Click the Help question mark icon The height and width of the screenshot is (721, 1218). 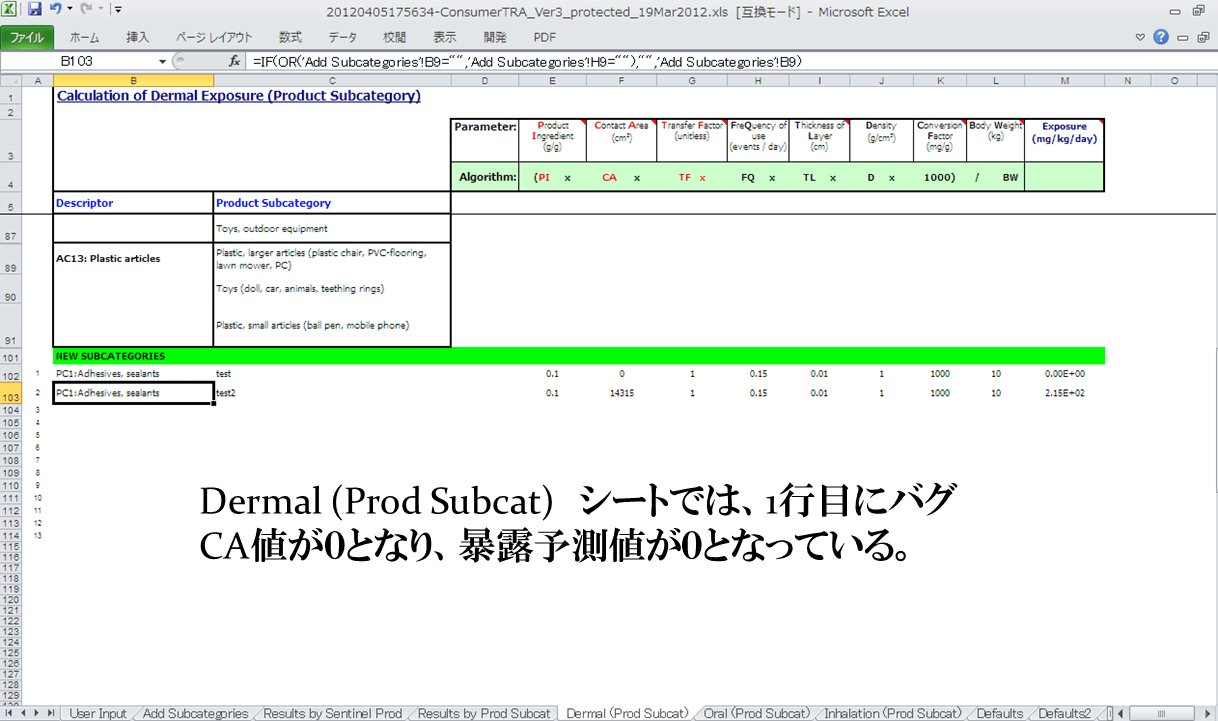[1162, 37]
